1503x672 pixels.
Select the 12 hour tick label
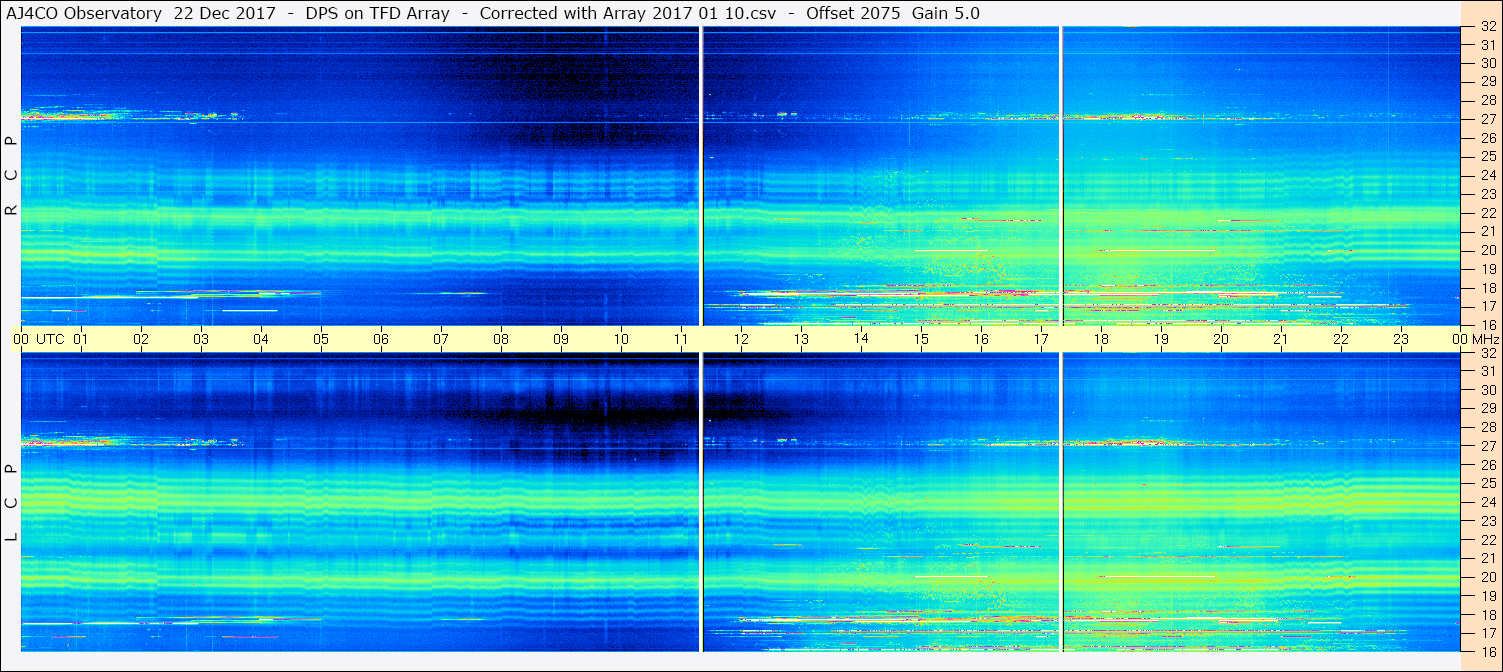(741, 339)
